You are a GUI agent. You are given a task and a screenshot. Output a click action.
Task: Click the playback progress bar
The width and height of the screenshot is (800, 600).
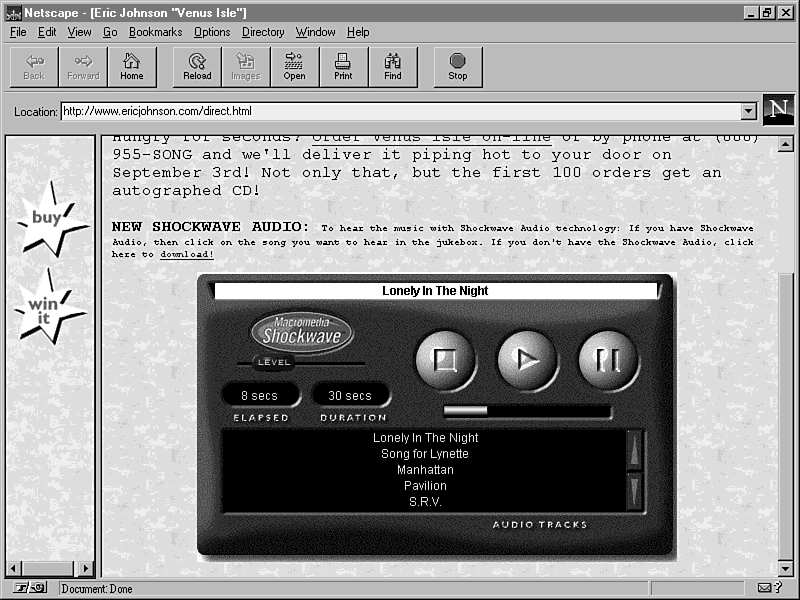[527, 411]
